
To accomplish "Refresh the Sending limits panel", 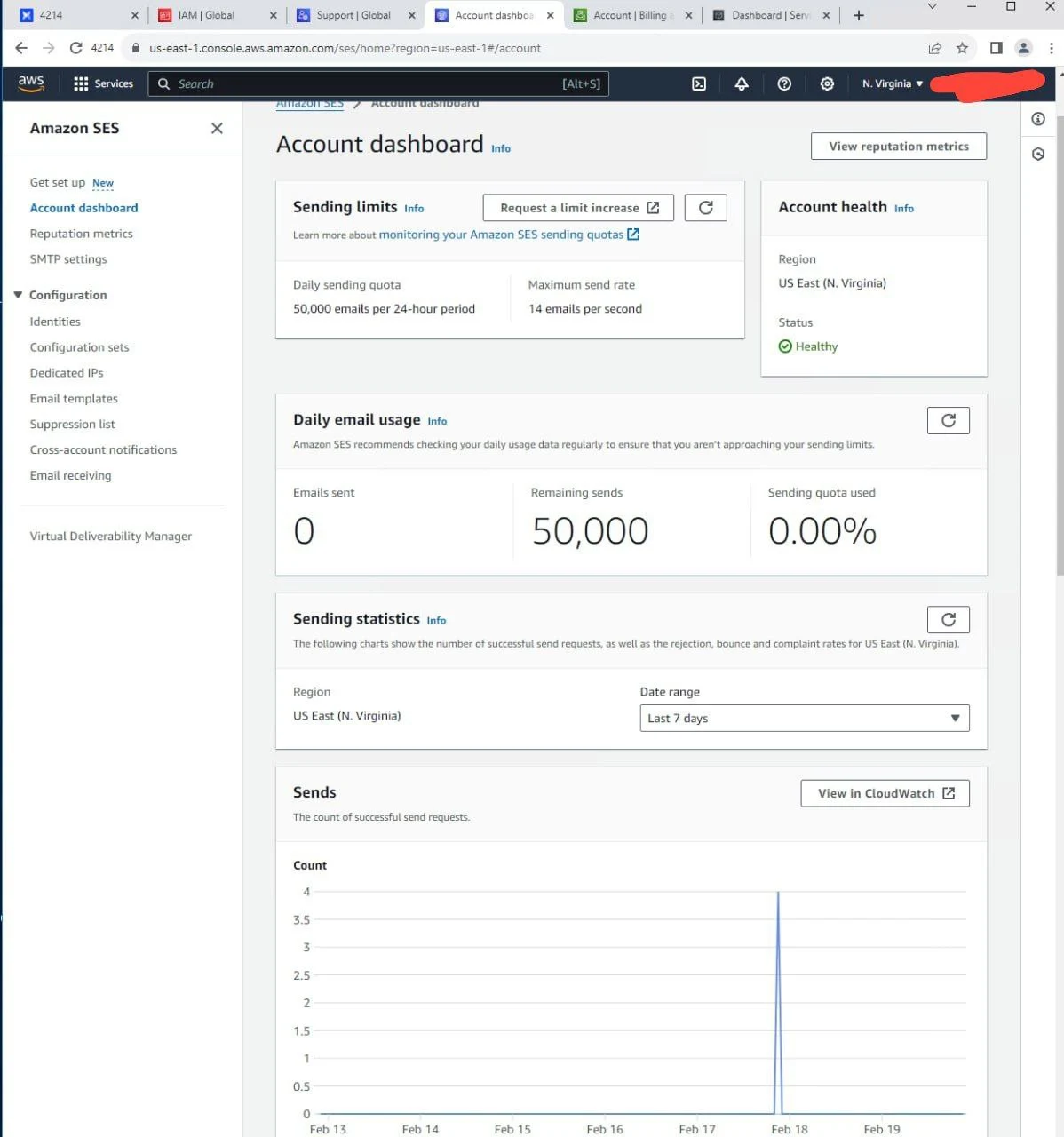I will pyautogui.click(x=706, y=208).
